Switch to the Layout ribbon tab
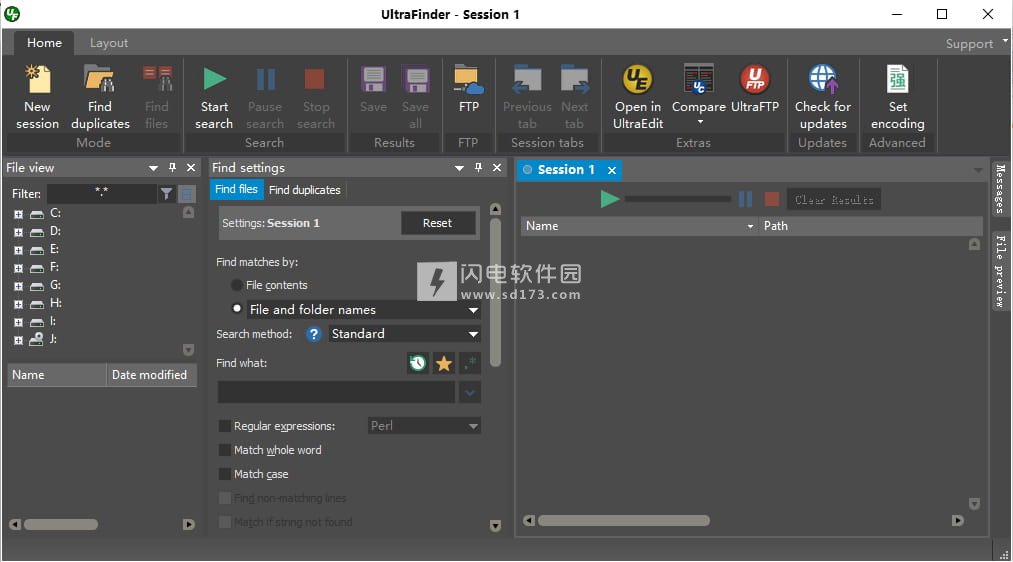This screenshot has width=1013, height=562. (x=109, y=43)
